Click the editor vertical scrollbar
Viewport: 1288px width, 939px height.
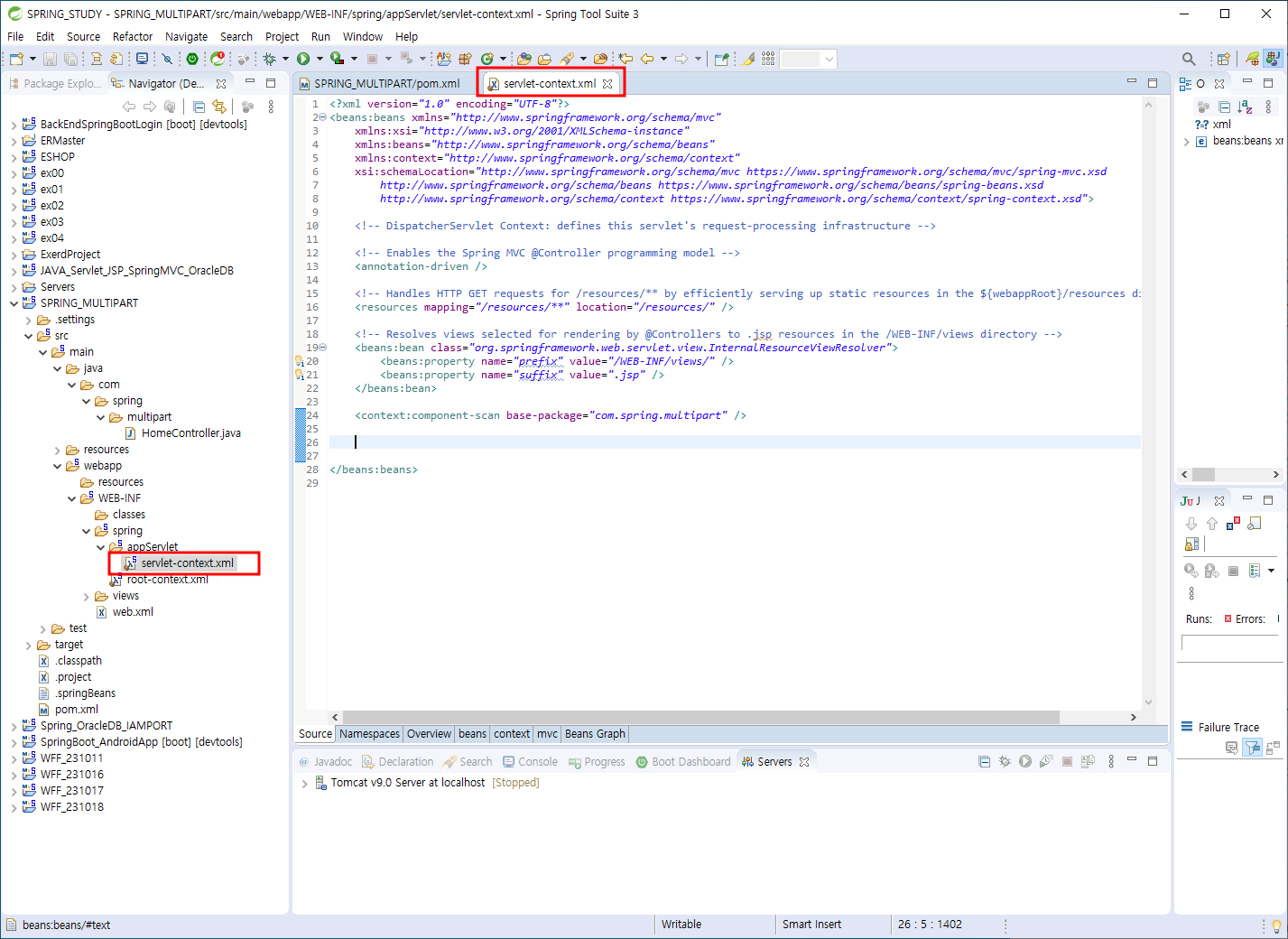tap(1148, 402)
